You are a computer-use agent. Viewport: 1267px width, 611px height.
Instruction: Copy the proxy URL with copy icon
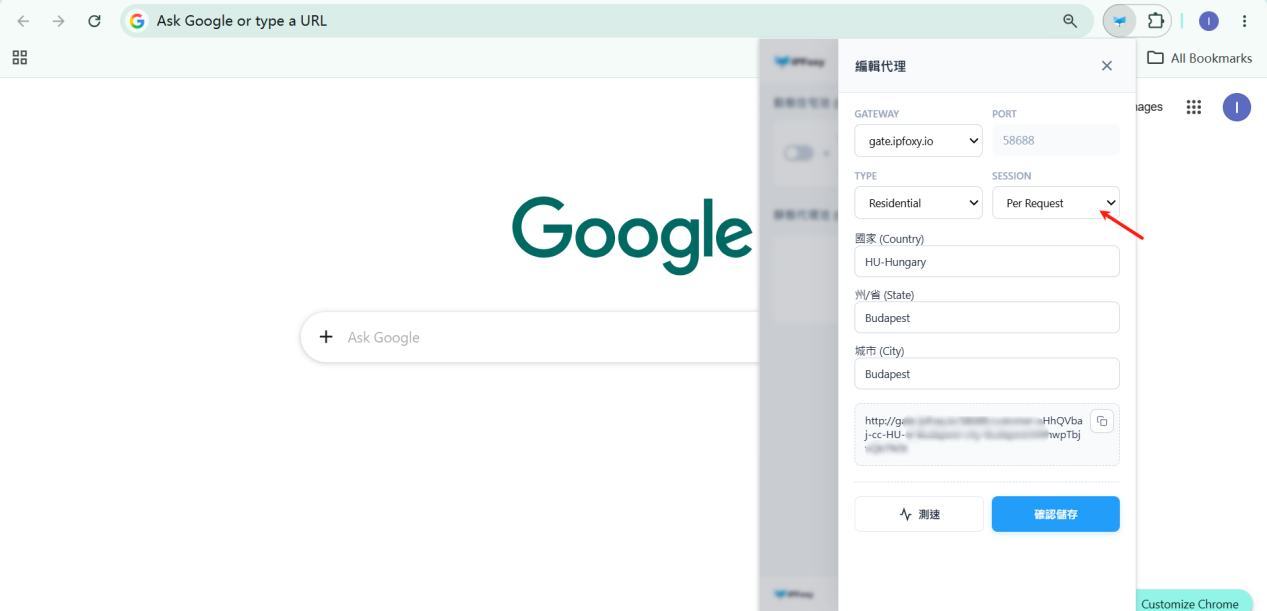click(1102, 421)
